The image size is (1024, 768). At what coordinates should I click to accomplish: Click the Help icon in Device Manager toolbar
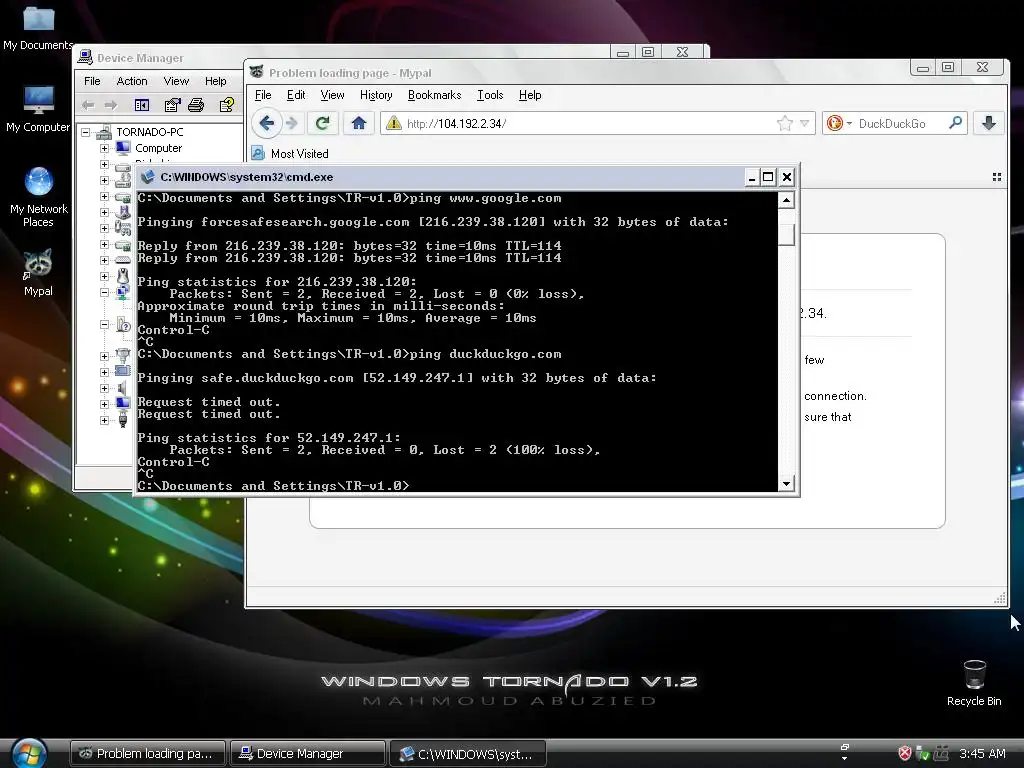tap(227, 105)
